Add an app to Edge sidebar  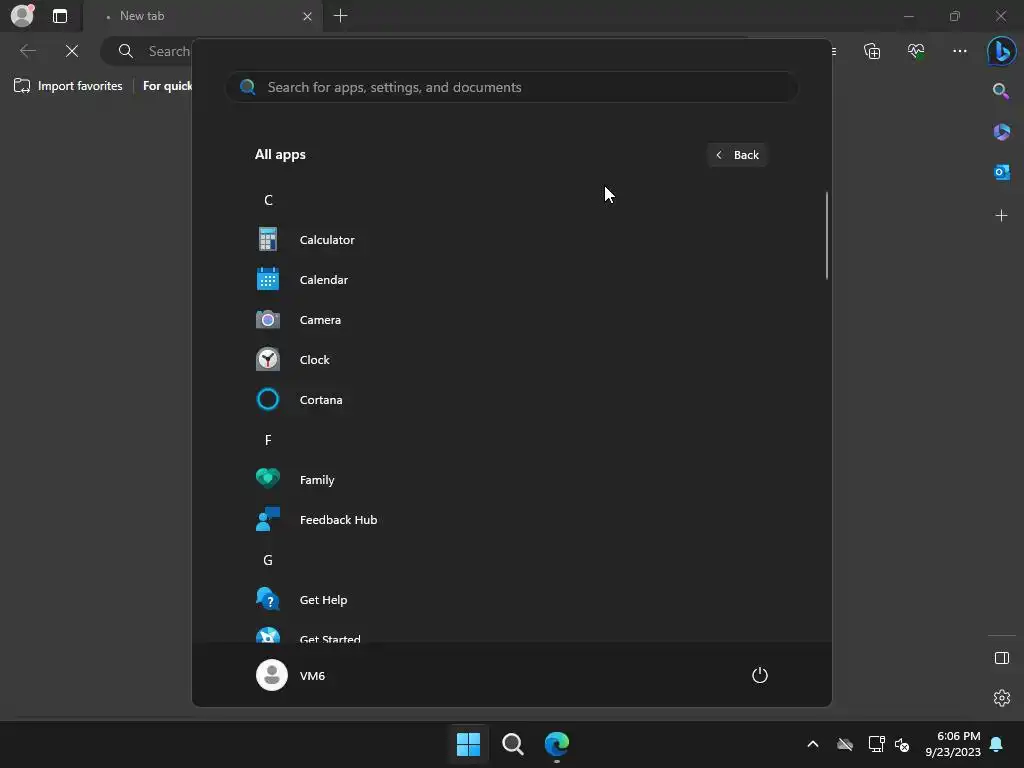tap(1001, 215)
